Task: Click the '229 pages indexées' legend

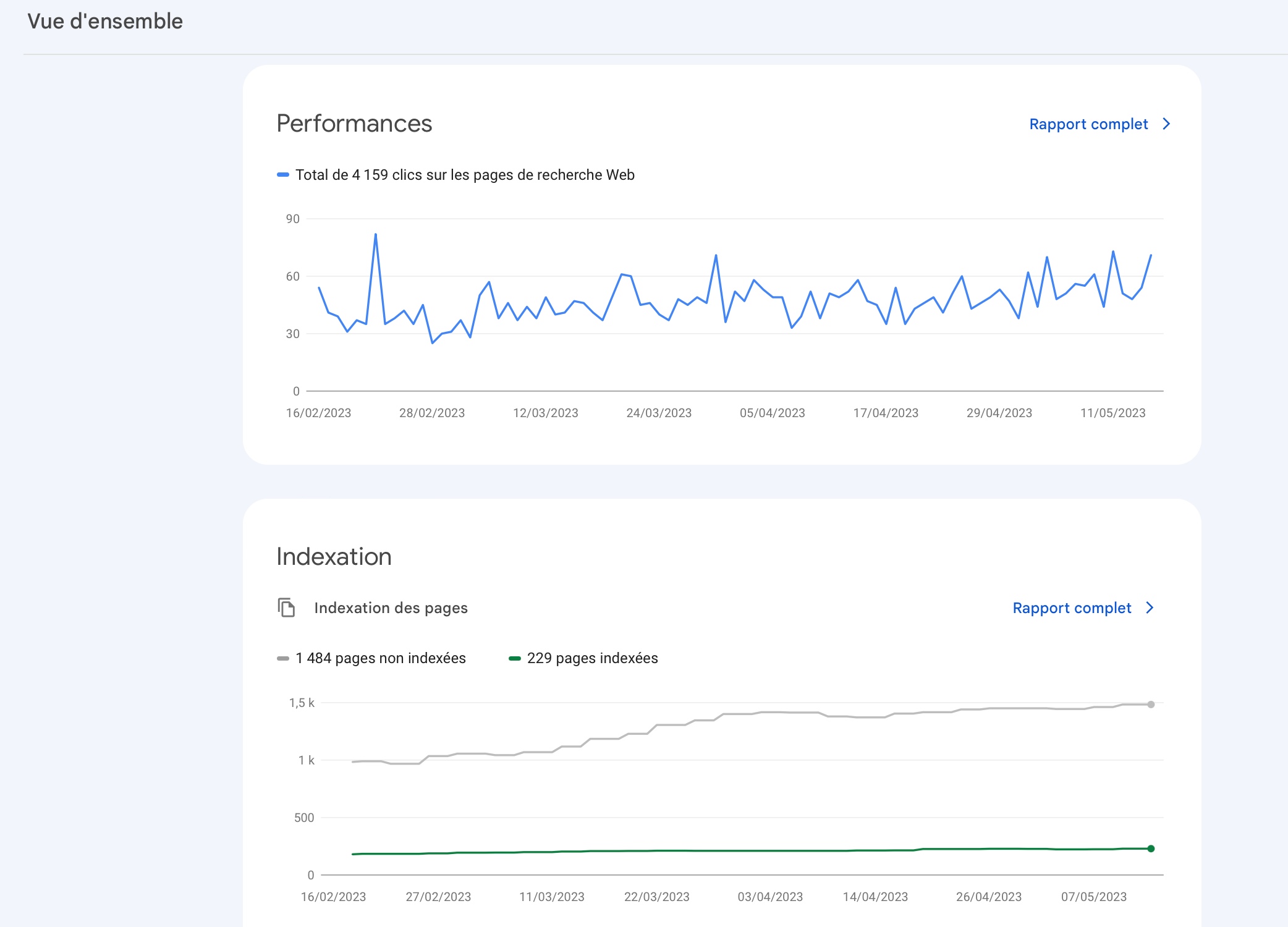Action: [592, 658]
